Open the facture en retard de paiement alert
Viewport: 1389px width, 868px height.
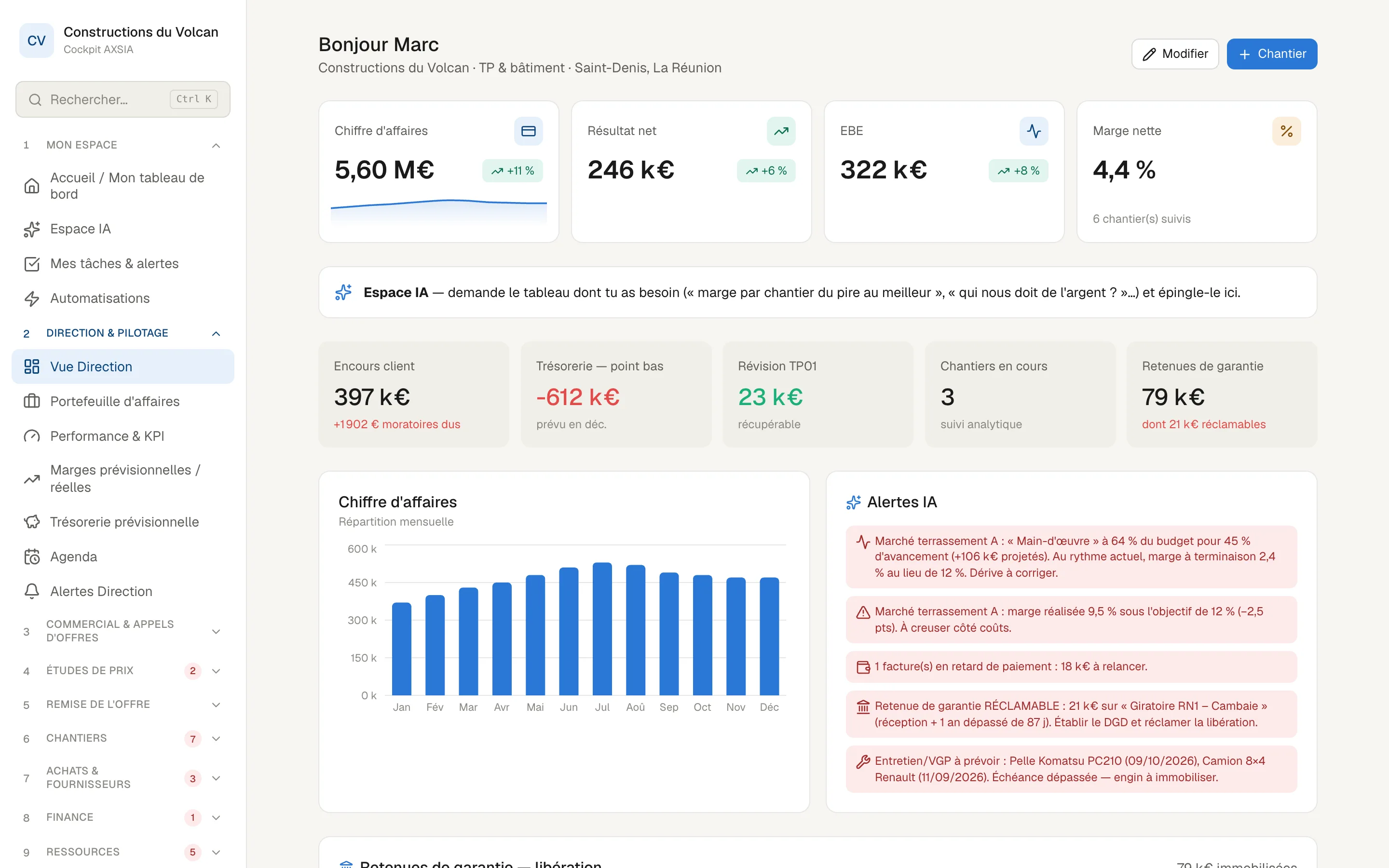pos(1071,666)
